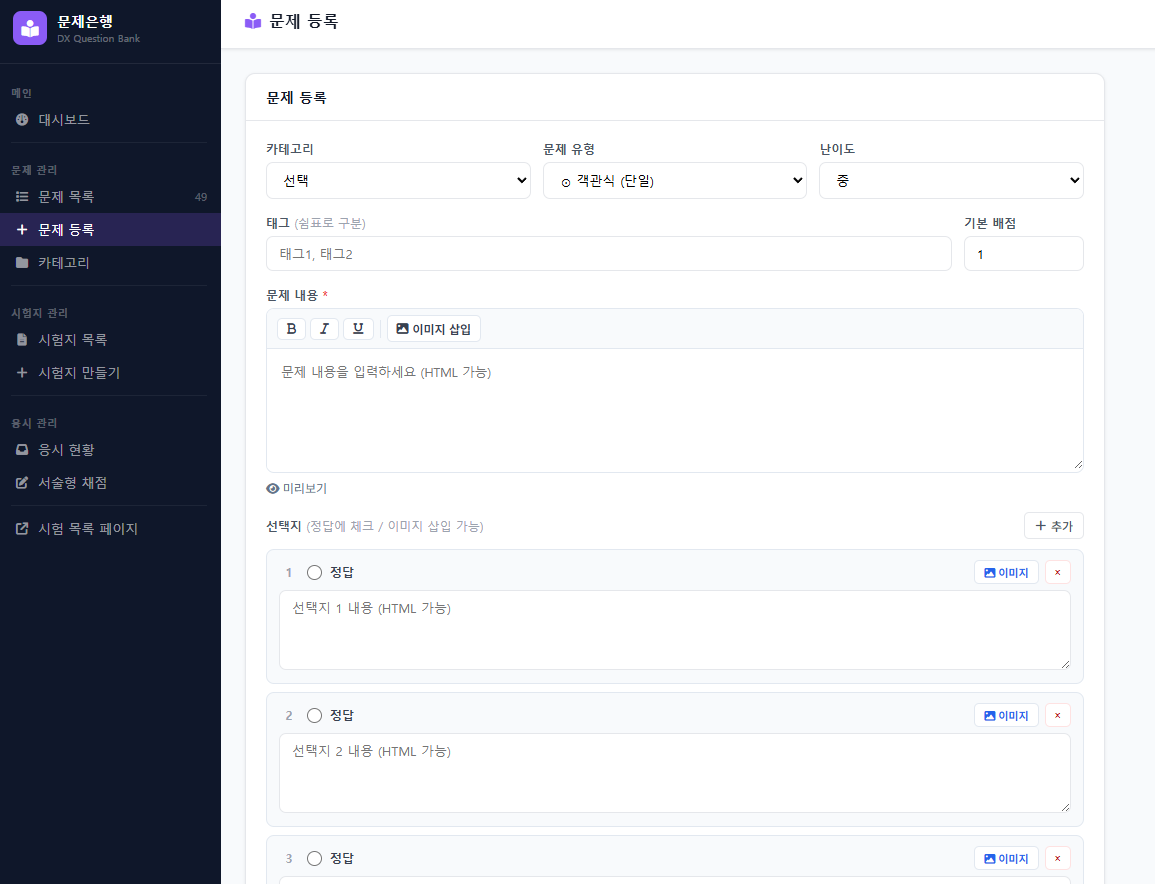Screen dimensions: 1155x884
Task: Click the 시험 목록 페이지 external link icon
Action: [x=22, y=528]
